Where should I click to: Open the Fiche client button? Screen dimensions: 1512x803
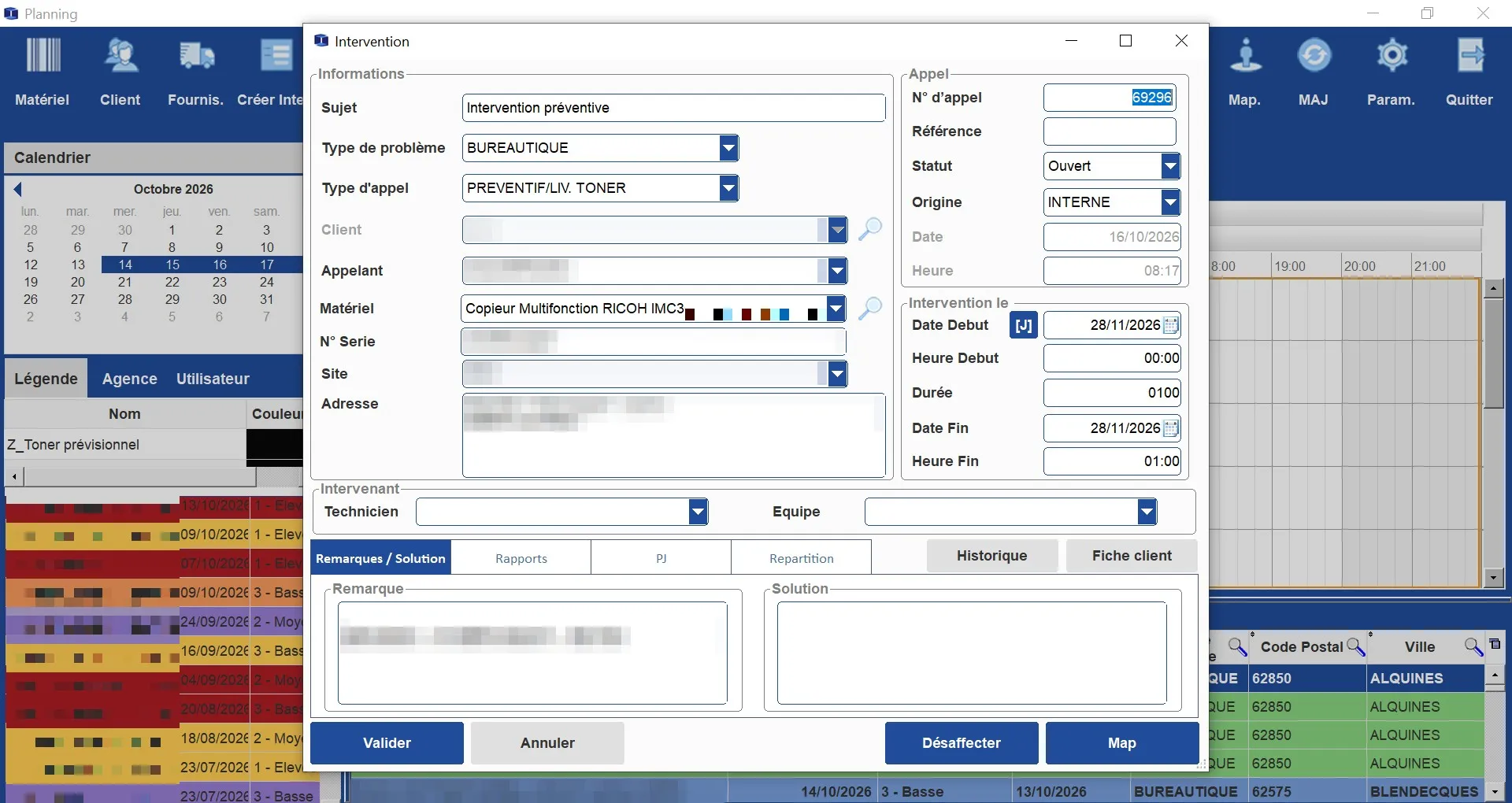[x=1132, y=556]
